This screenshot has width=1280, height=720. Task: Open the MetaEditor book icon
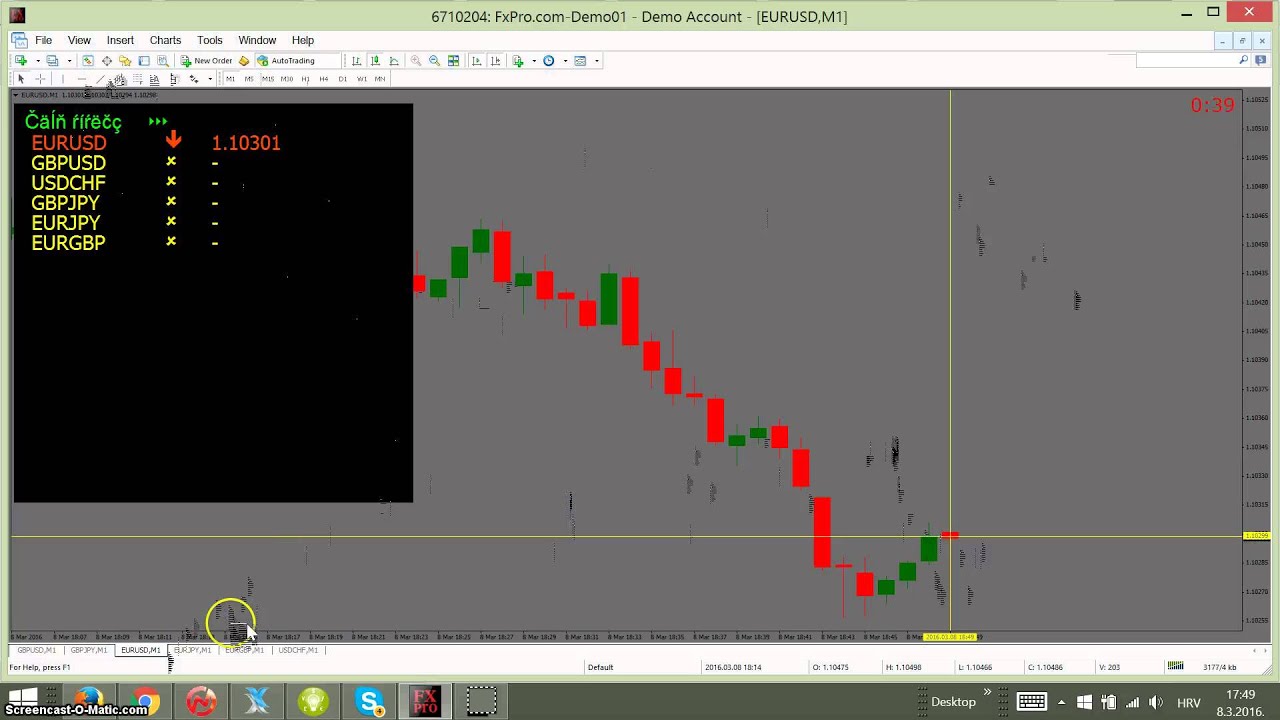(x=243, y=61)
